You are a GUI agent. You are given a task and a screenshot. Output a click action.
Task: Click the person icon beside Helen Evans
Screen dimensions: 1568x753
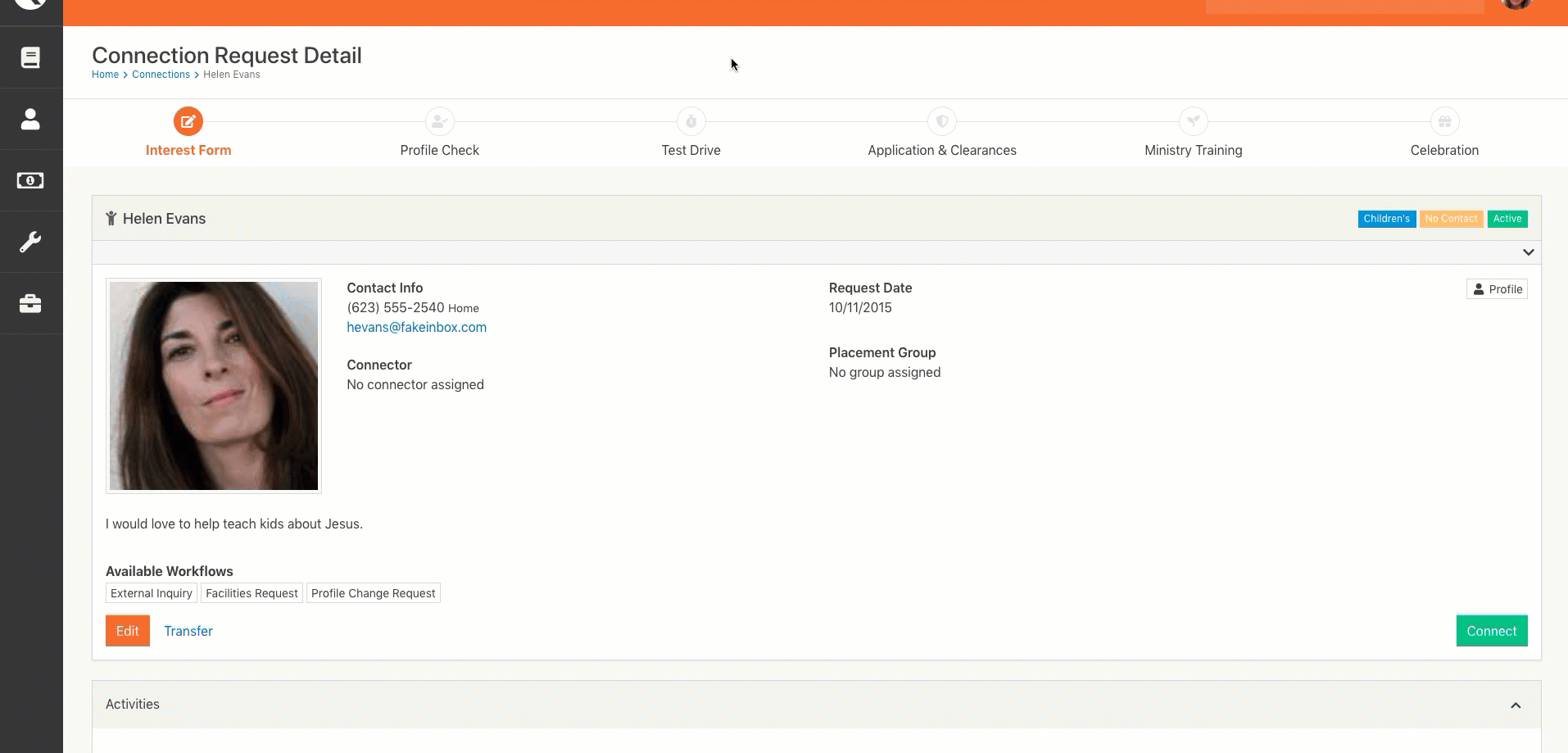click(111, 219)
